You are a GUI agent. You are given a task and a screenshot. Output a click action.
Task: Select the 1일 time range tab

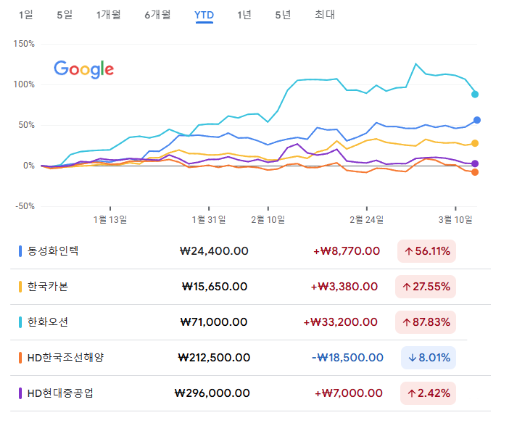26,15
